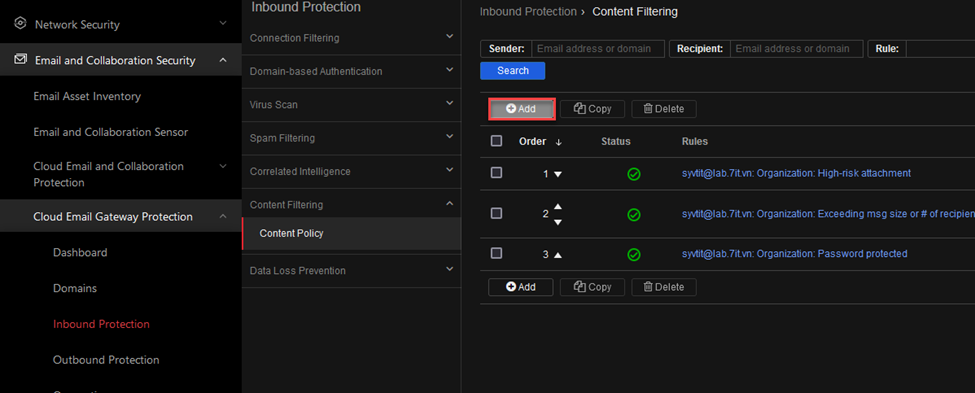Expand the Spam Filtering section
Screen dimensions: 975x393
(351, 138)
